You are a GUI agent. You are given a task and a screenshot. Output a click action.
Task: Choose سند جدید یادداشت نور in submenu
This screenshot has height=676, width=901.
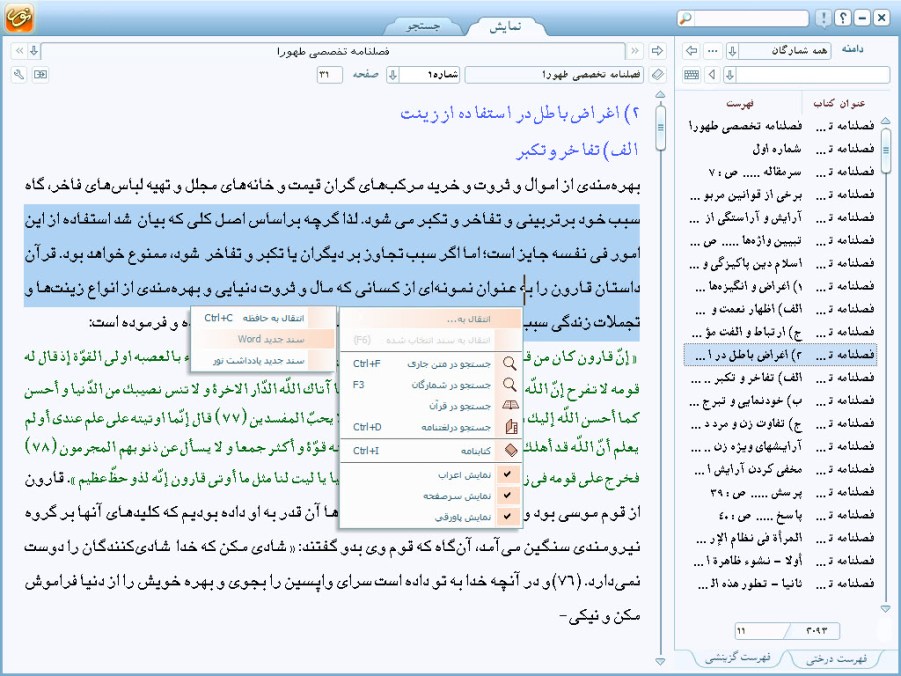point(263,360)
